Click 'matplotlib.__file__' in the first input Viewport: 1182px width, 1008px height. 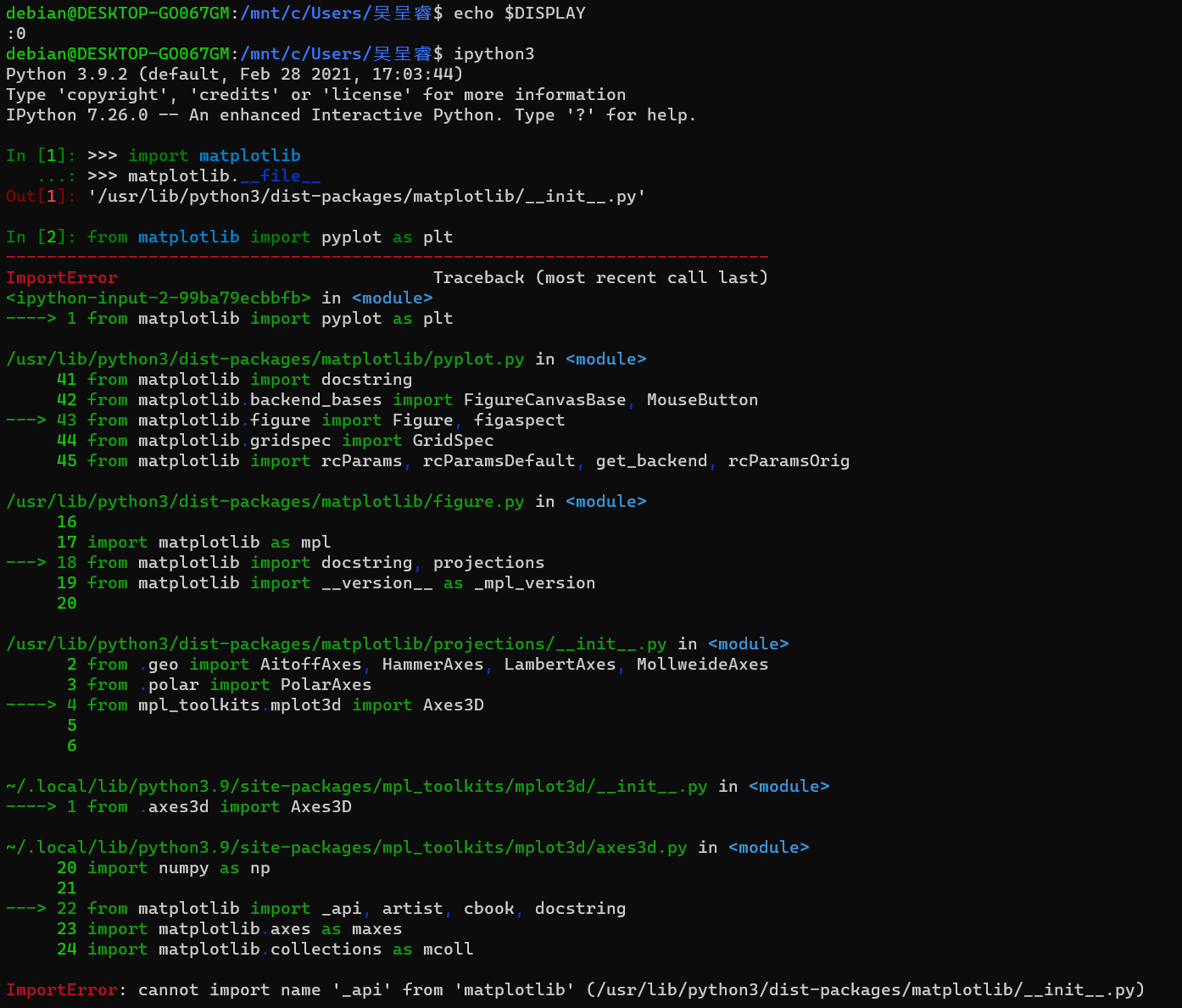(x=225, y=175)
